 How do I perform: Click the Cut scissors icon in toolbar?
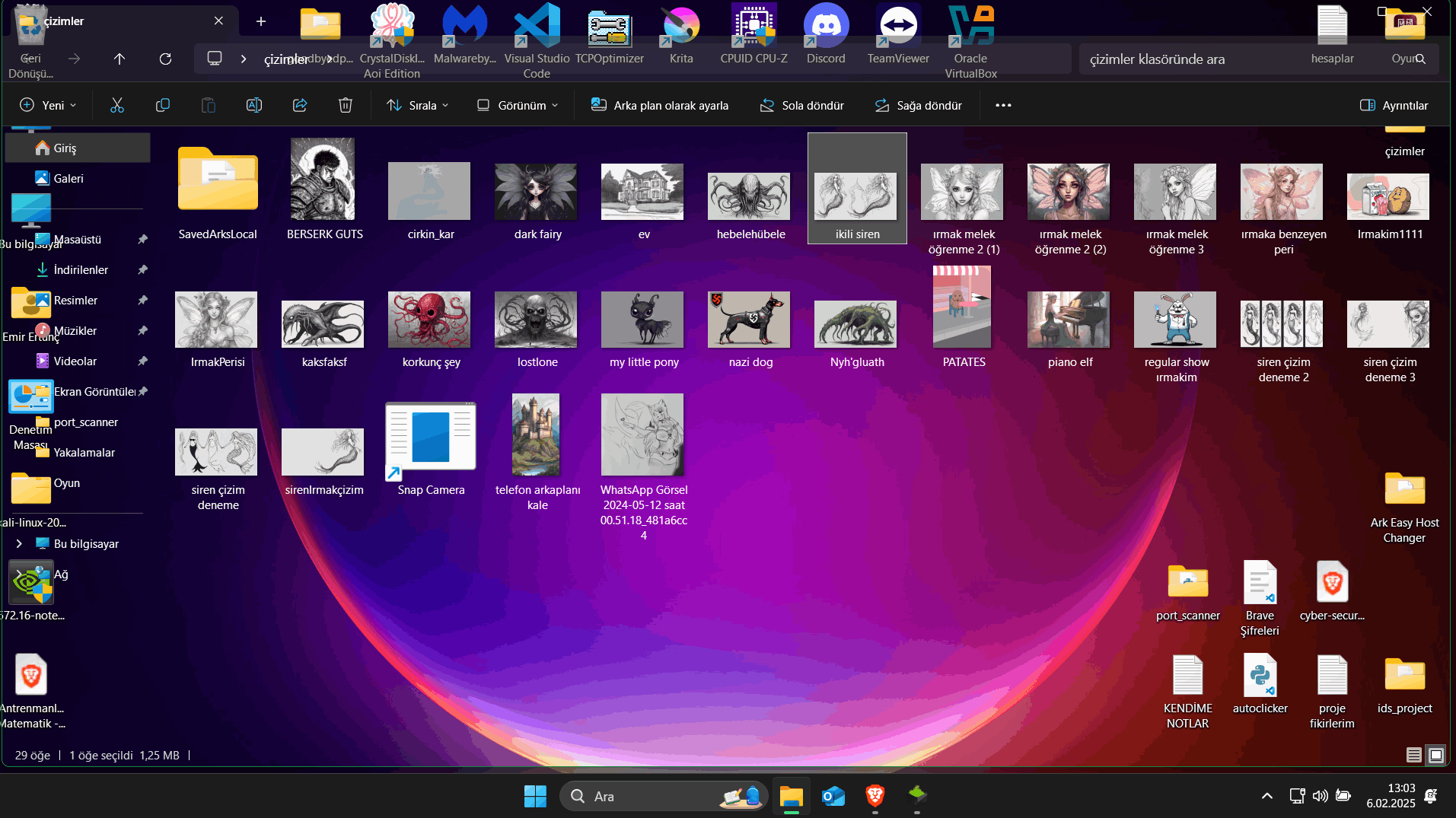[x=116, y=105]
